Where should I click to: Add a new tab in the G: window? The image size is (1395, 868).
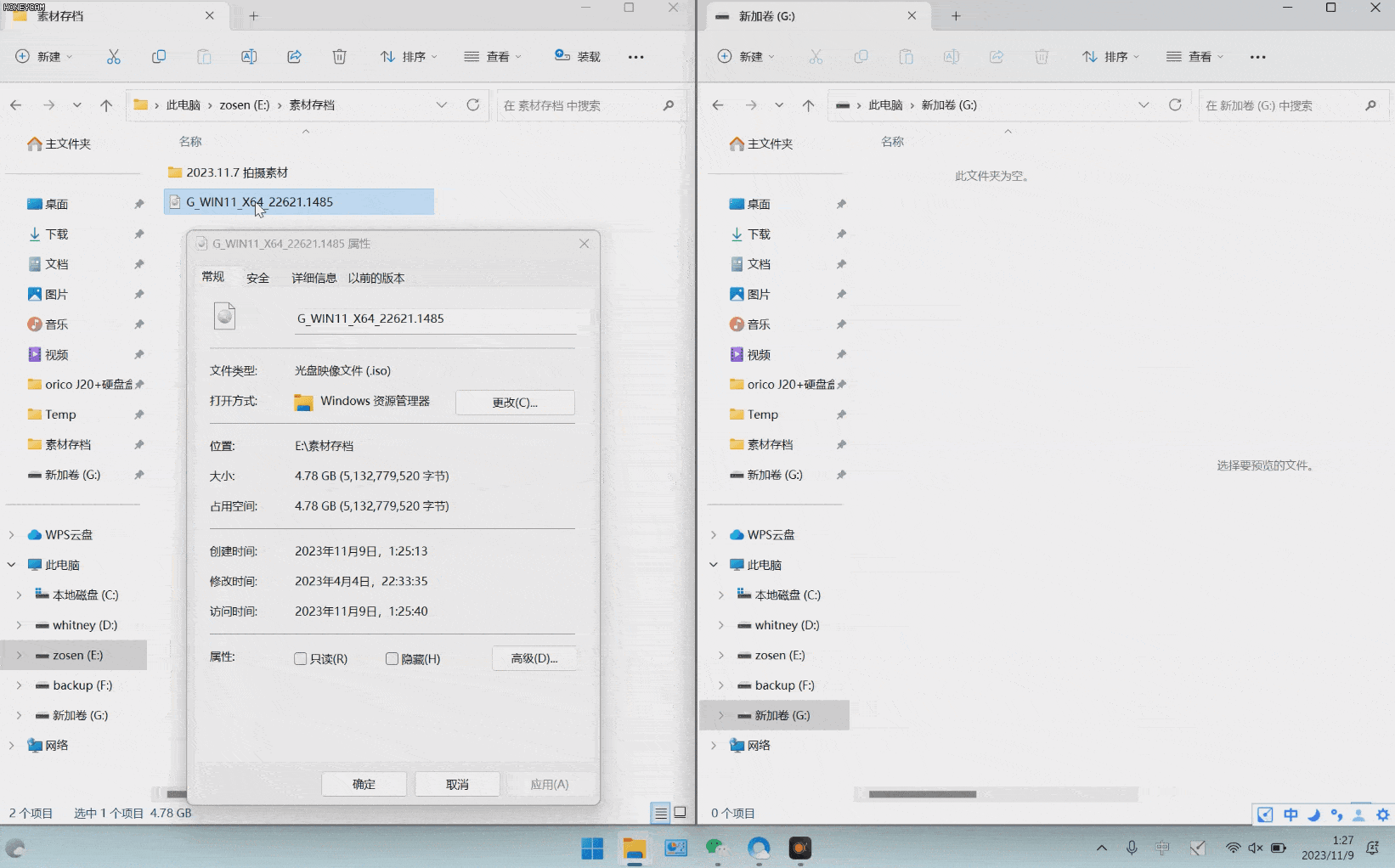(x=956, y=16)
